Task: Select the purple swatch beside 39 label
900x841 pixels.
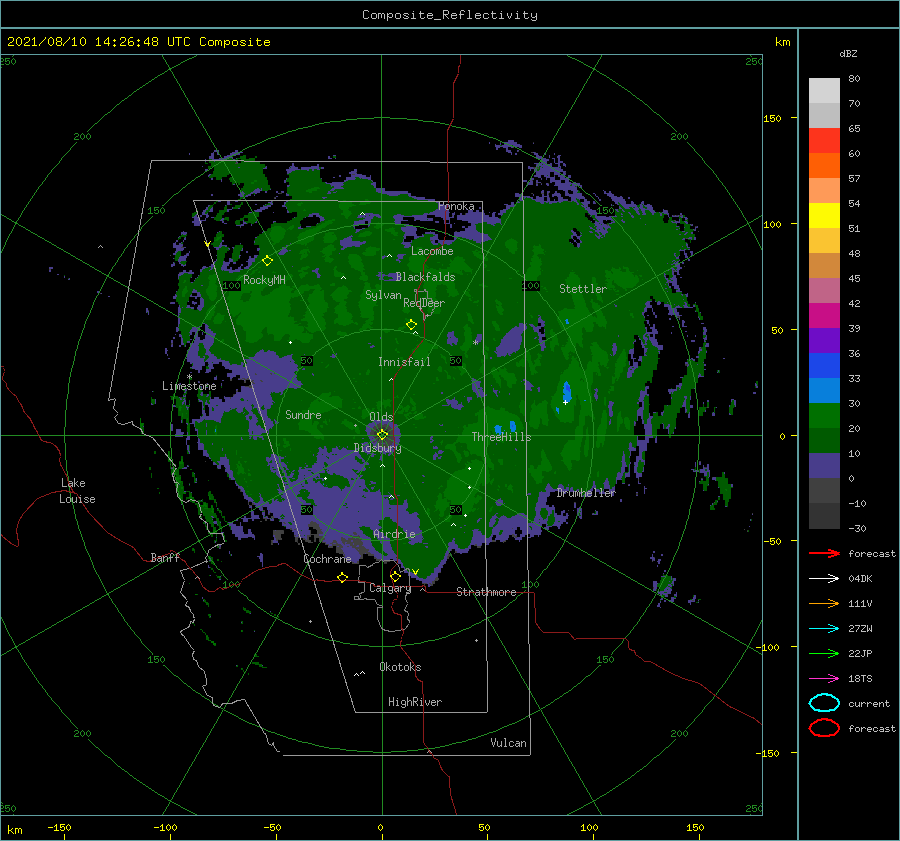Action: [x=824, y=341]
